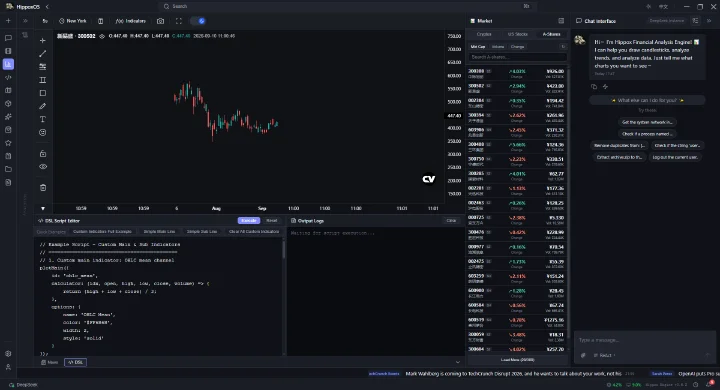Toggle the lock drawings padlock icon
This screenshot has height=390, width=720.
[43, 153]
